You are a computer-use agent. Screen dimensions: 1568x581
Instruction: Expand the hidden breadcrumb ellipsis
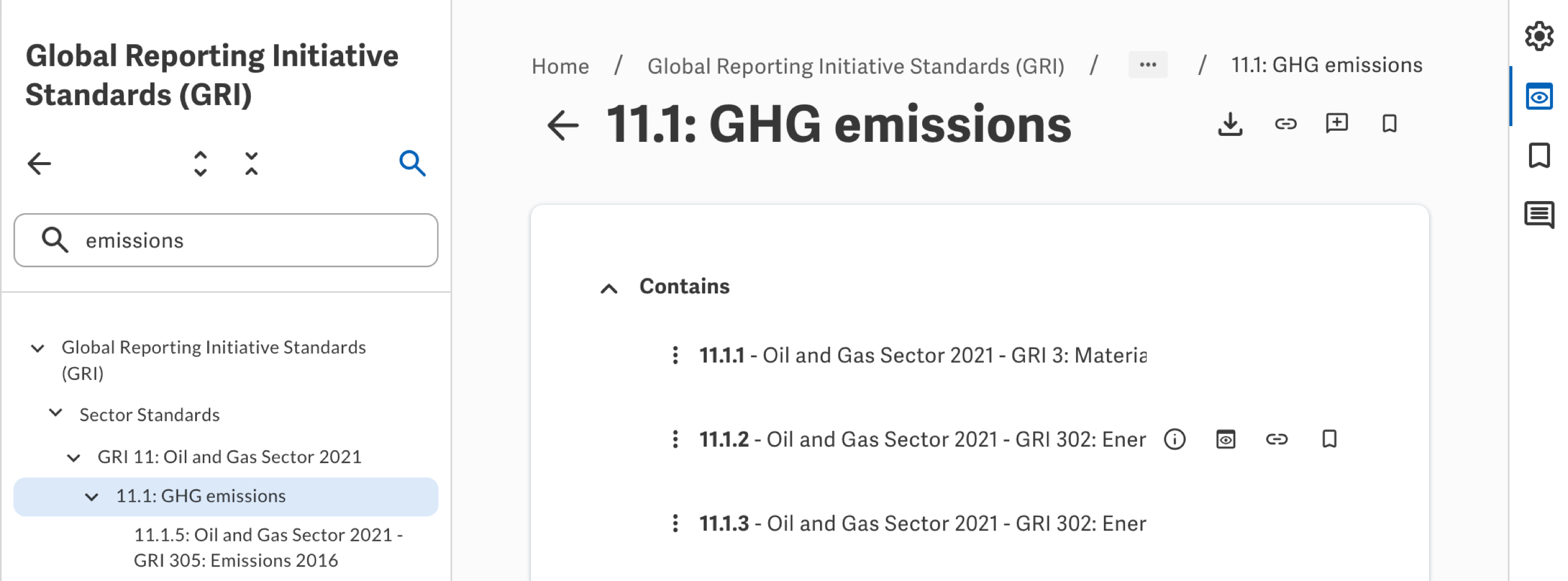click(1148, 64)
